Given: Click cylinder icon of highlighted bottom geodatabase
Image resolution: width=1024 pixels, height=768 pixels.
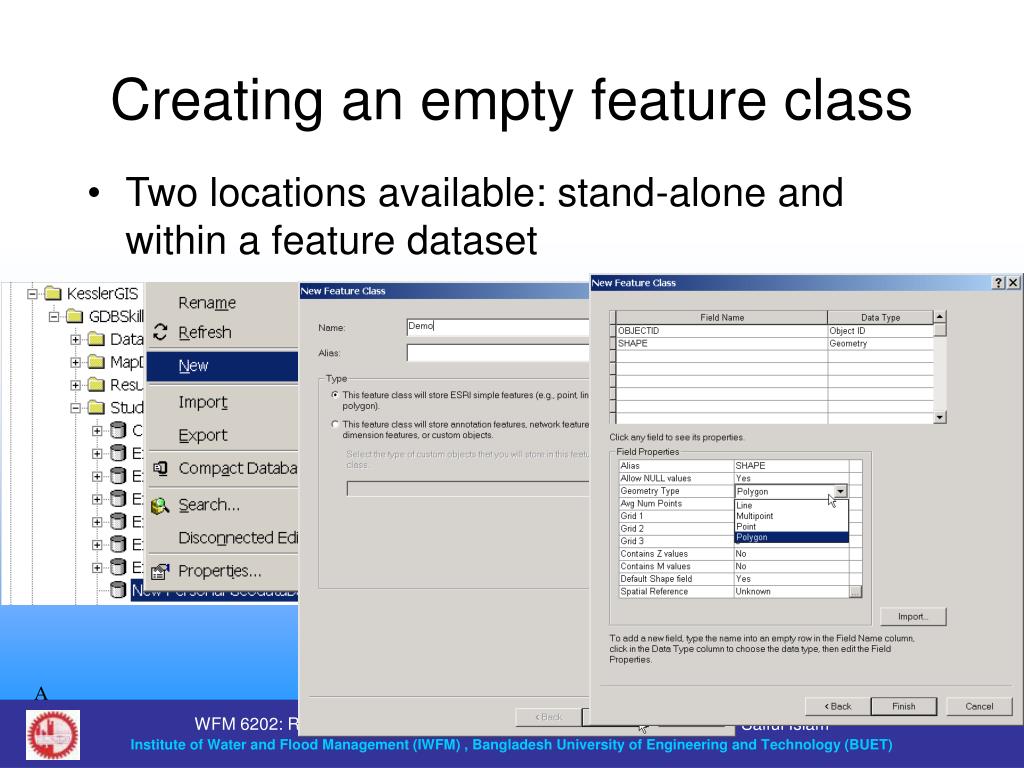Looking at the screenshot, I should tap(118, 590).
